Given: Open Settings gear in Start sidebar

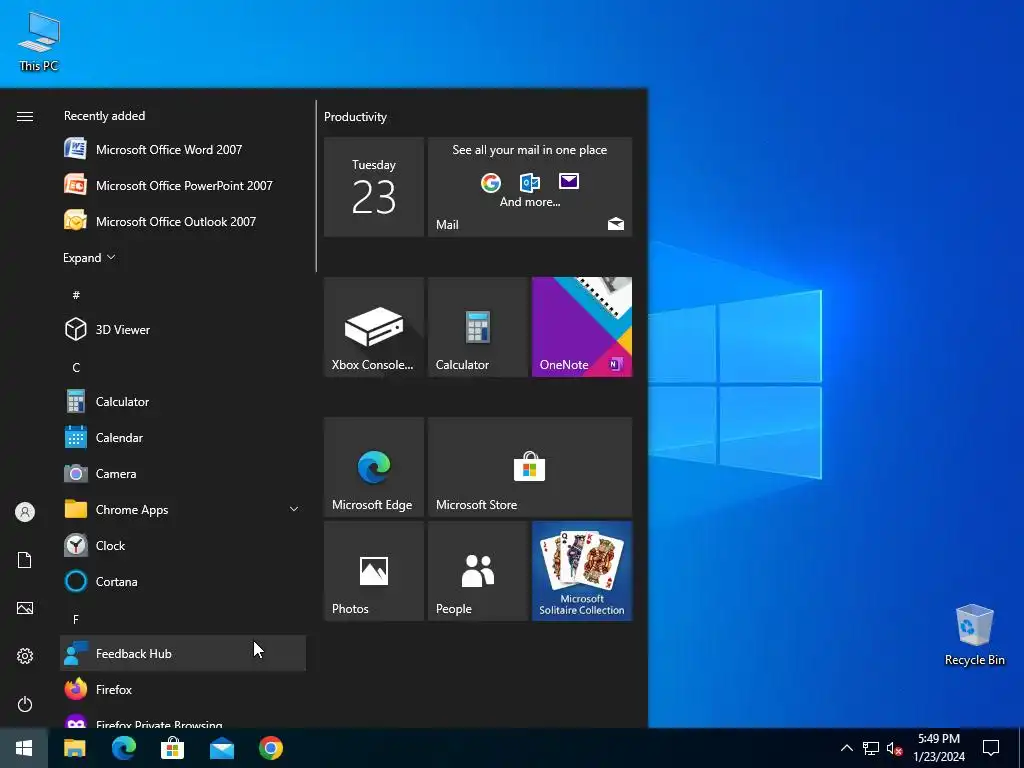Looking at the screenshot, I should pos(25,656).
